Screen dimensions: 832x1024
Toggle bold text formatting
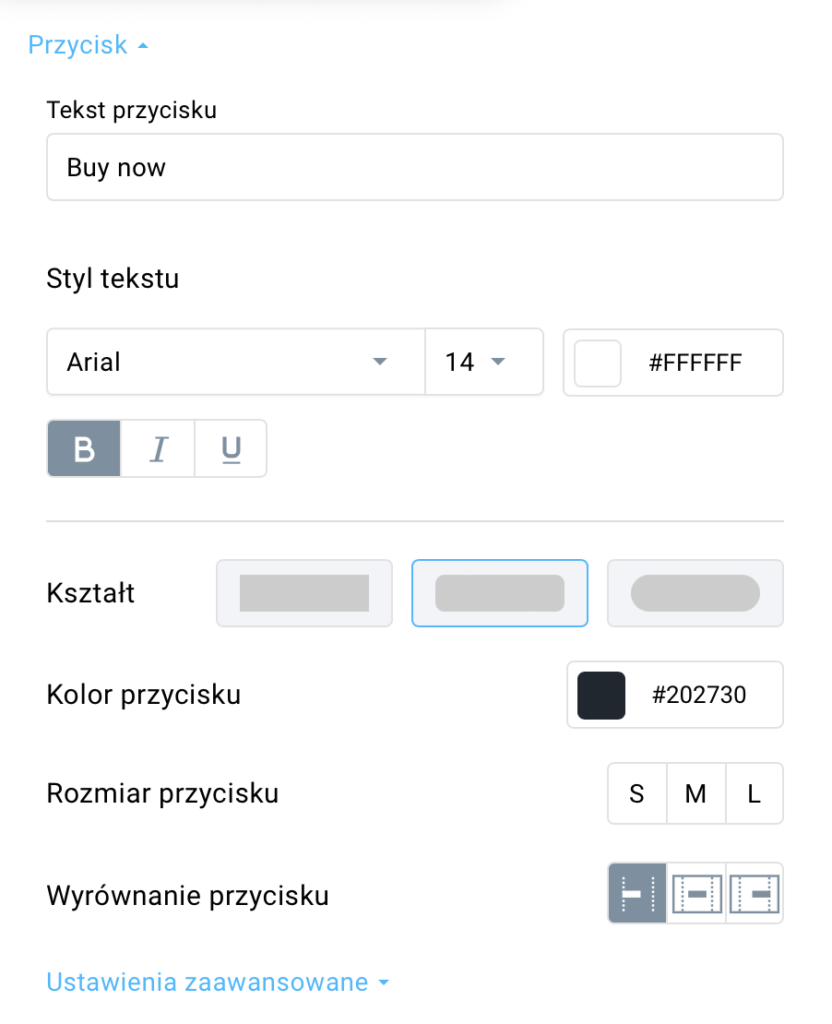pos(84,449)
